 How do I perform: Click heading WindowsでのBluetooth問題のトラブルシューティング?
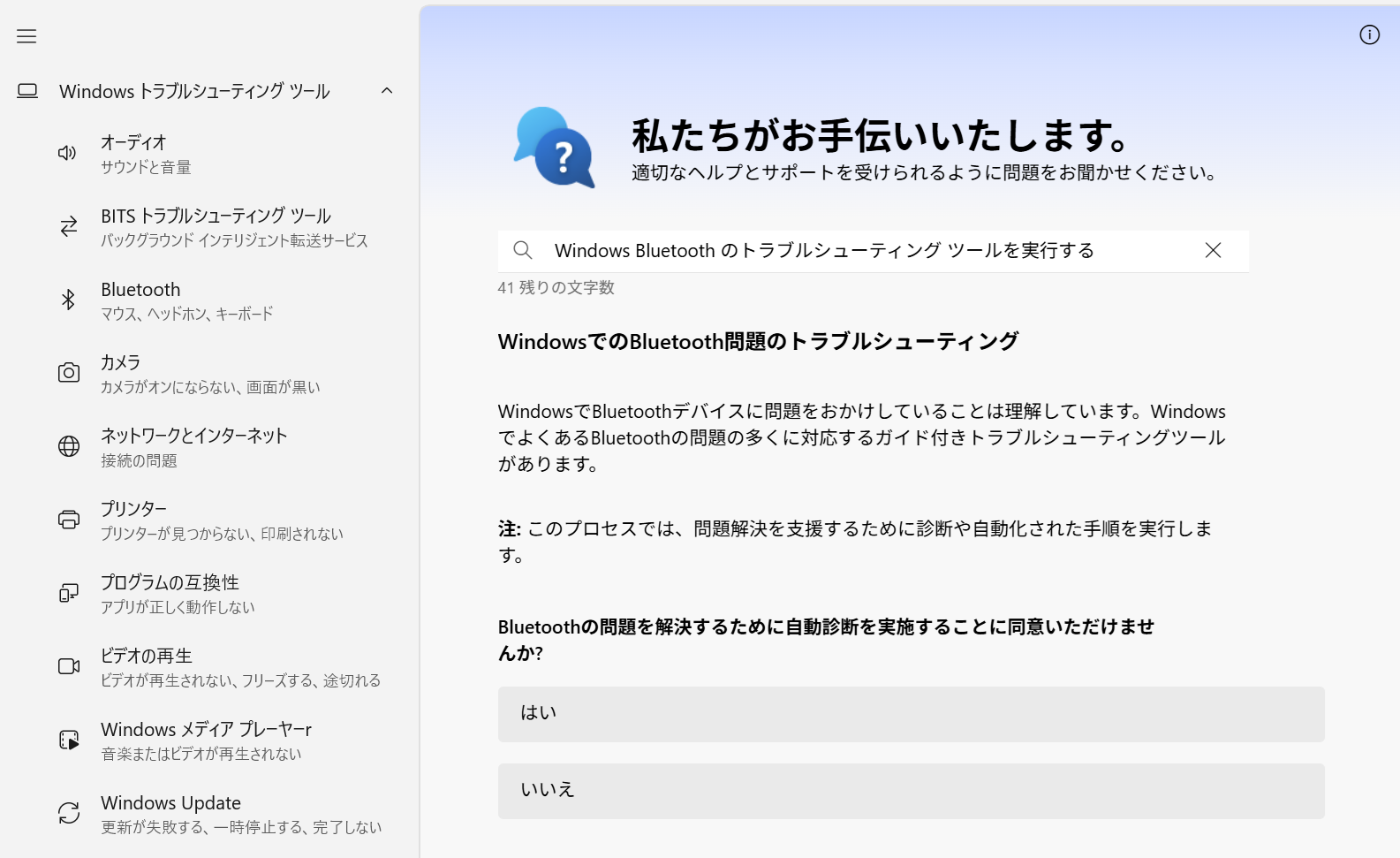pos(758,341)
